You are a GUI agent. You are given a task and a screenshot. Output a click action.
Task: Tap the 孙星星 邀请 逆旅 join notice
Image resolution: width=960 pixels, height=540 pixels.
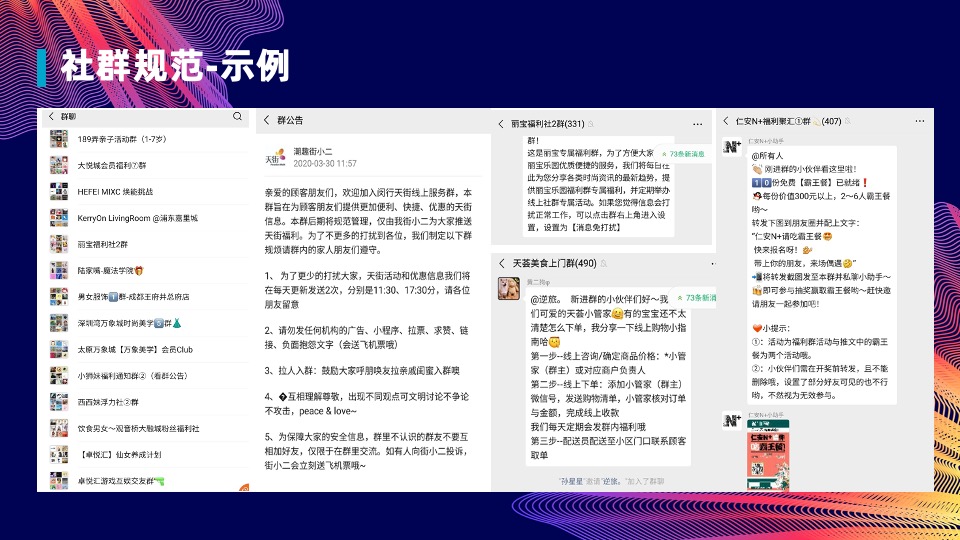pyautogui.click(x=611, y=482)
